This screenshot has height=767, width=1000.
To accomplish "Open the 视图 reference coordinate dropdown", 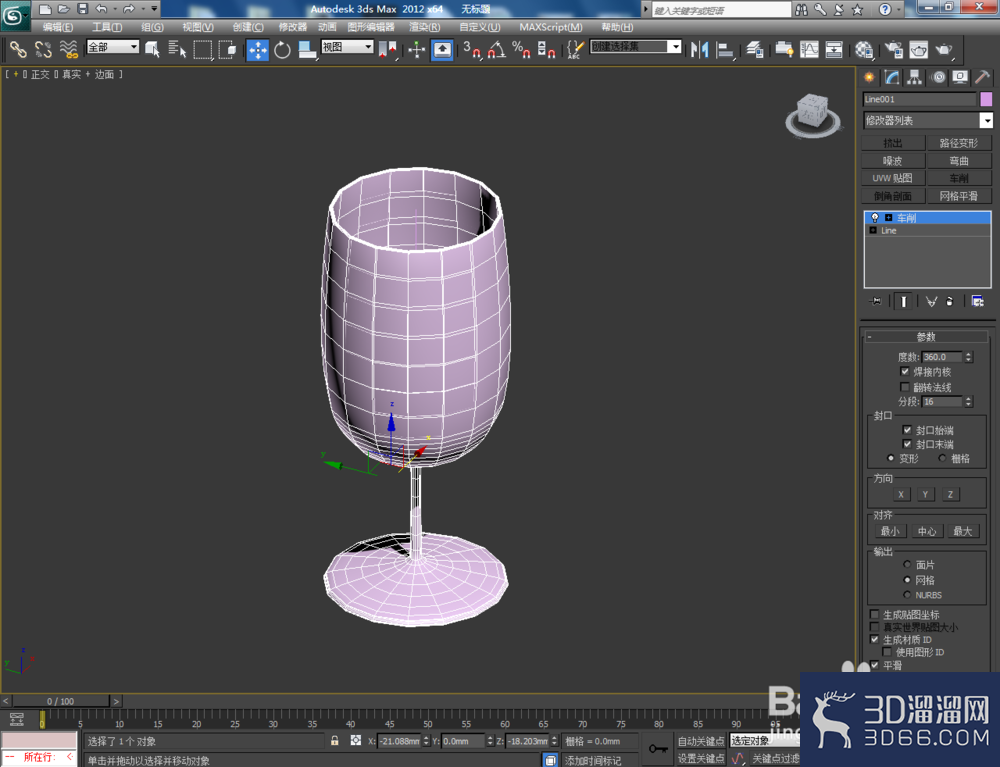I will pos(347,47).
